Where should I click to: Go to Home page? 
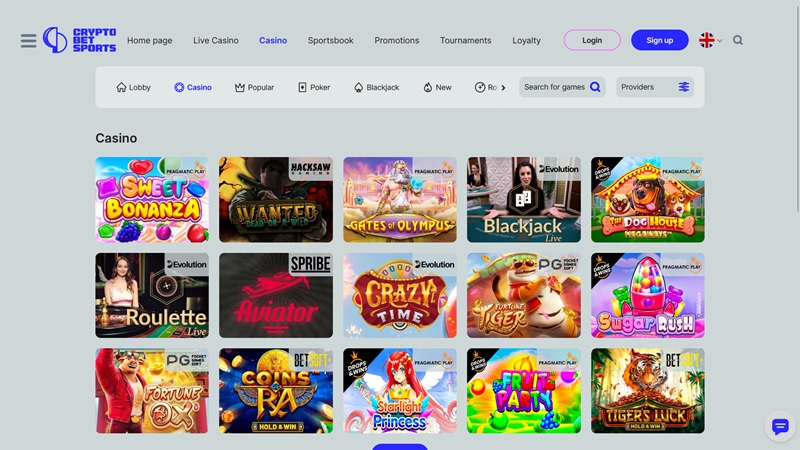click(149, 40)
